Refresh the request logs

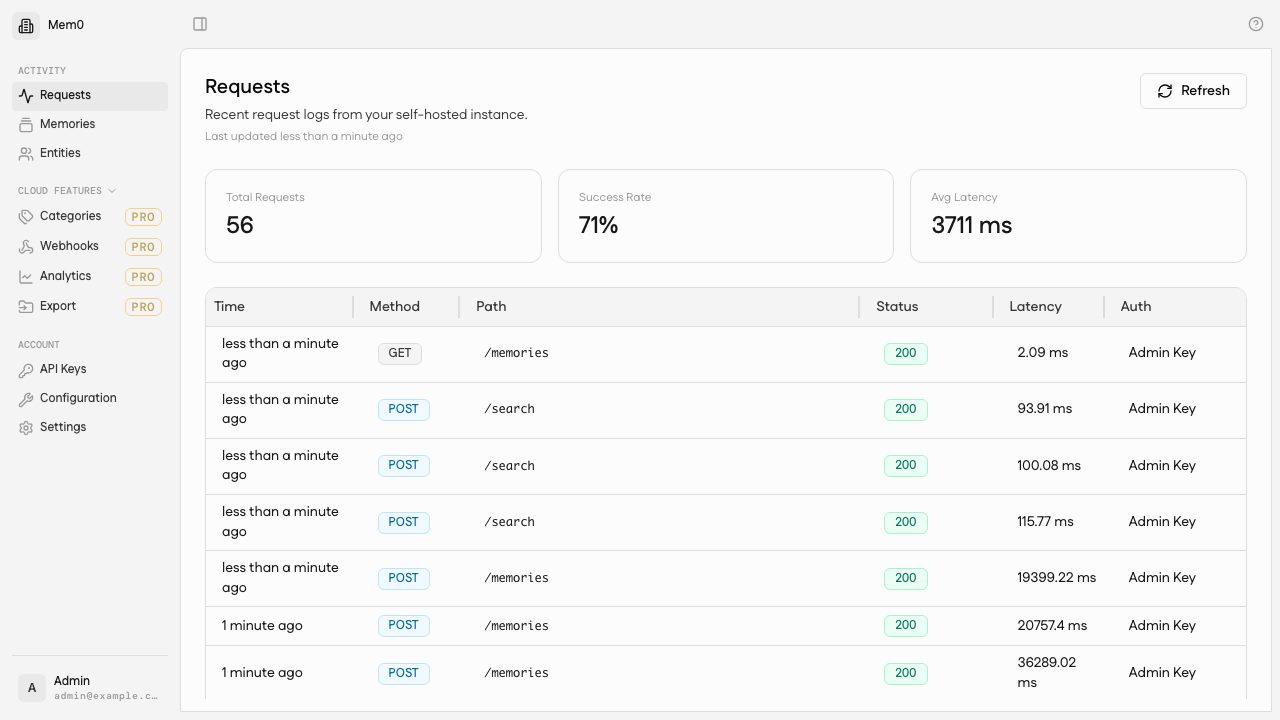pos(1193,91)
